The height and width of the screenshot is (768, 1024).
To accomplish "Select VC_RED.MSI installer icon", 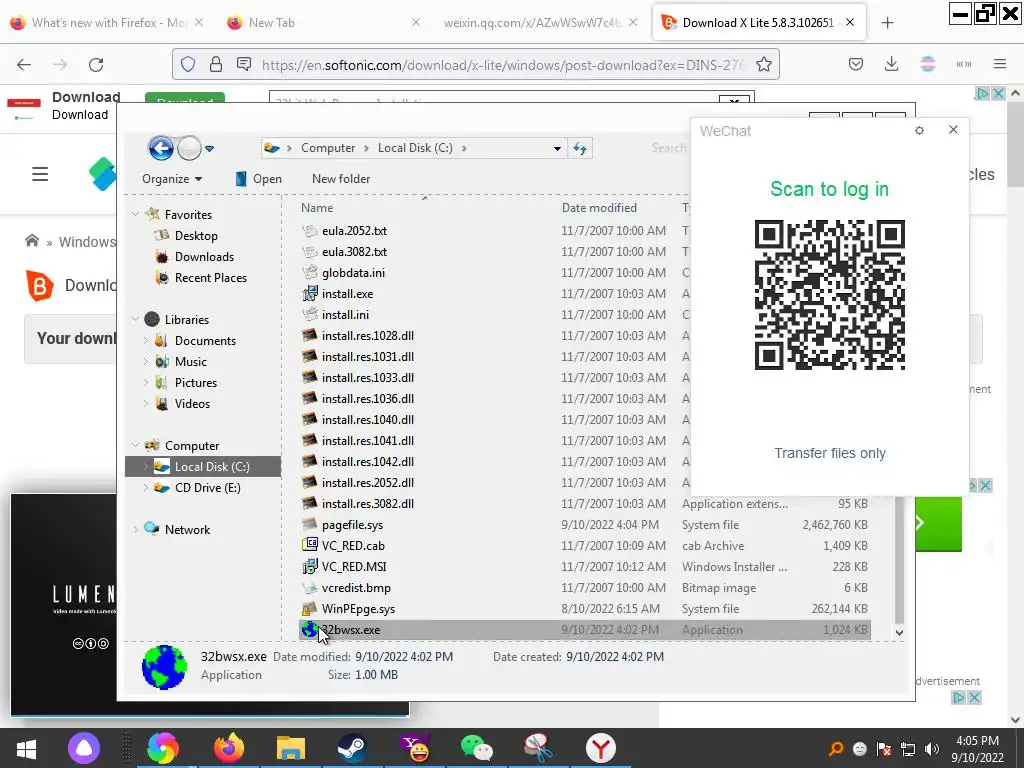I will click(310, 567).
